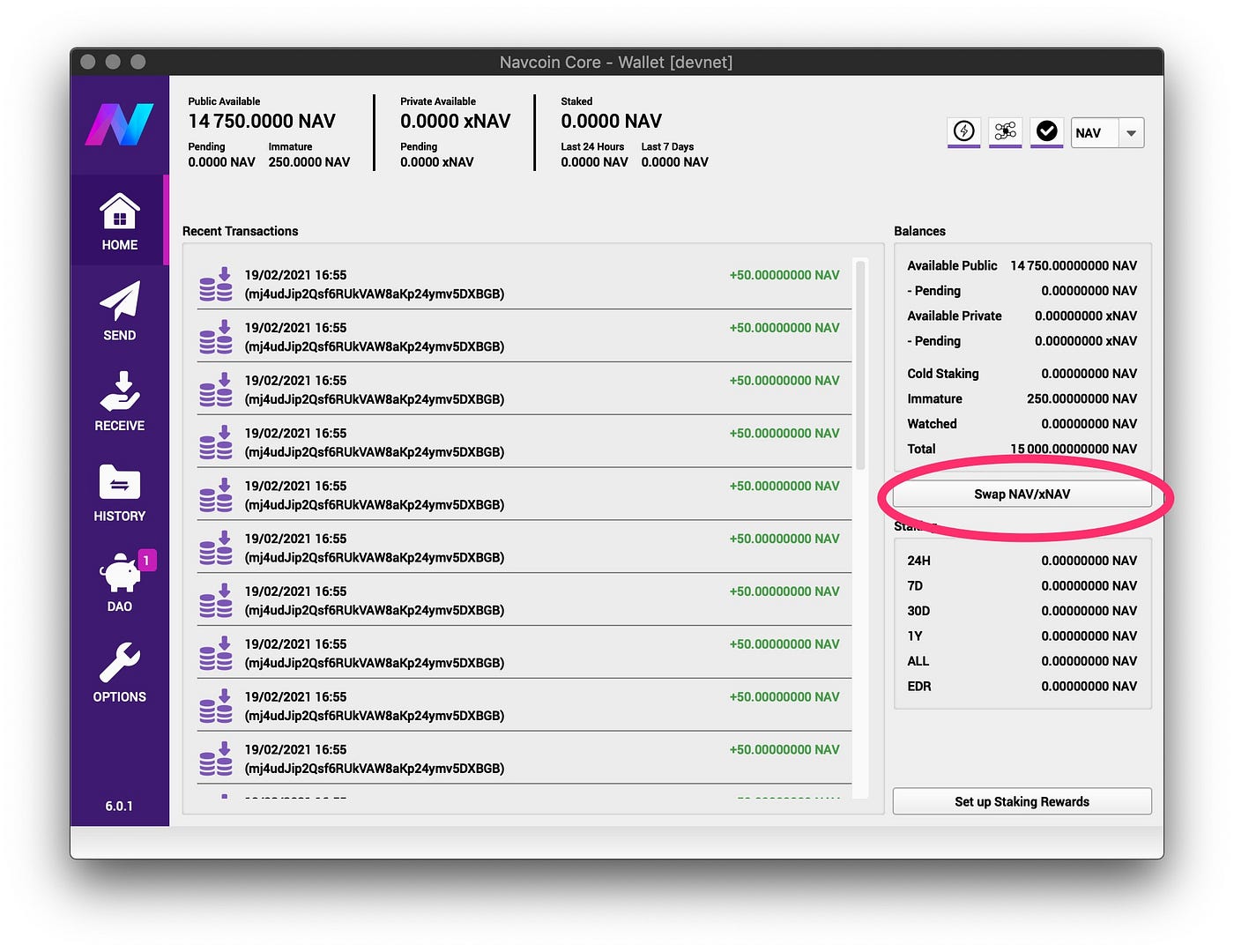Click the Cold Staking balance row
This screenshot has width=1234, height=952.
click(x=1022, y=374)
